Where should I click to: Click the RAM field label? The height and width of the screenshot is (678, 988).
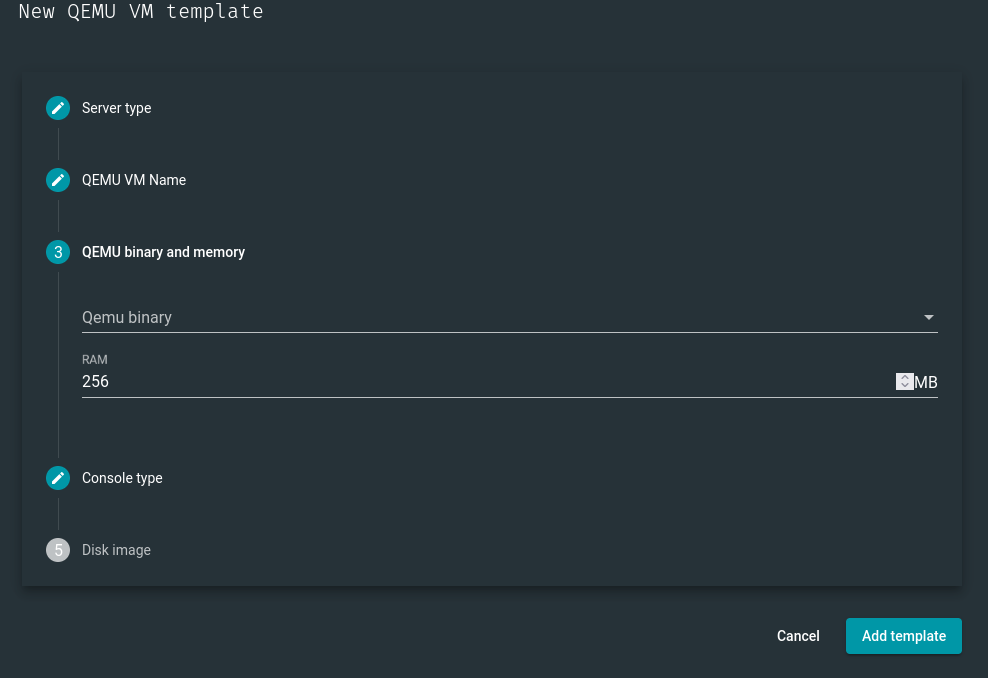click(x=95, y=360)
